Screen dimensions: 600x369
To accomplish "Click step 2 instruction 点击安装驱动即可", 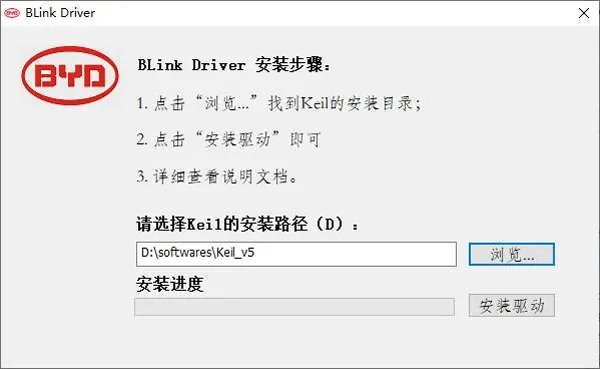I will click(228, 140).
